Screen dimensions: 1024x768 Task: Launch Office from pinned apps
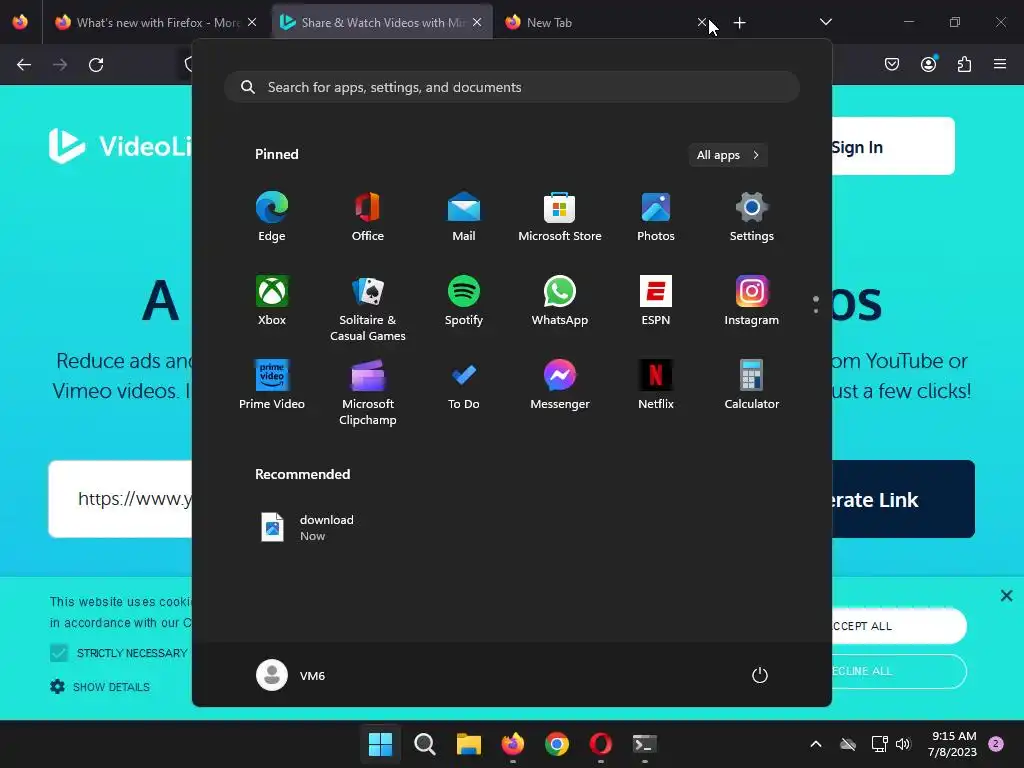click(x=368, y=217)
